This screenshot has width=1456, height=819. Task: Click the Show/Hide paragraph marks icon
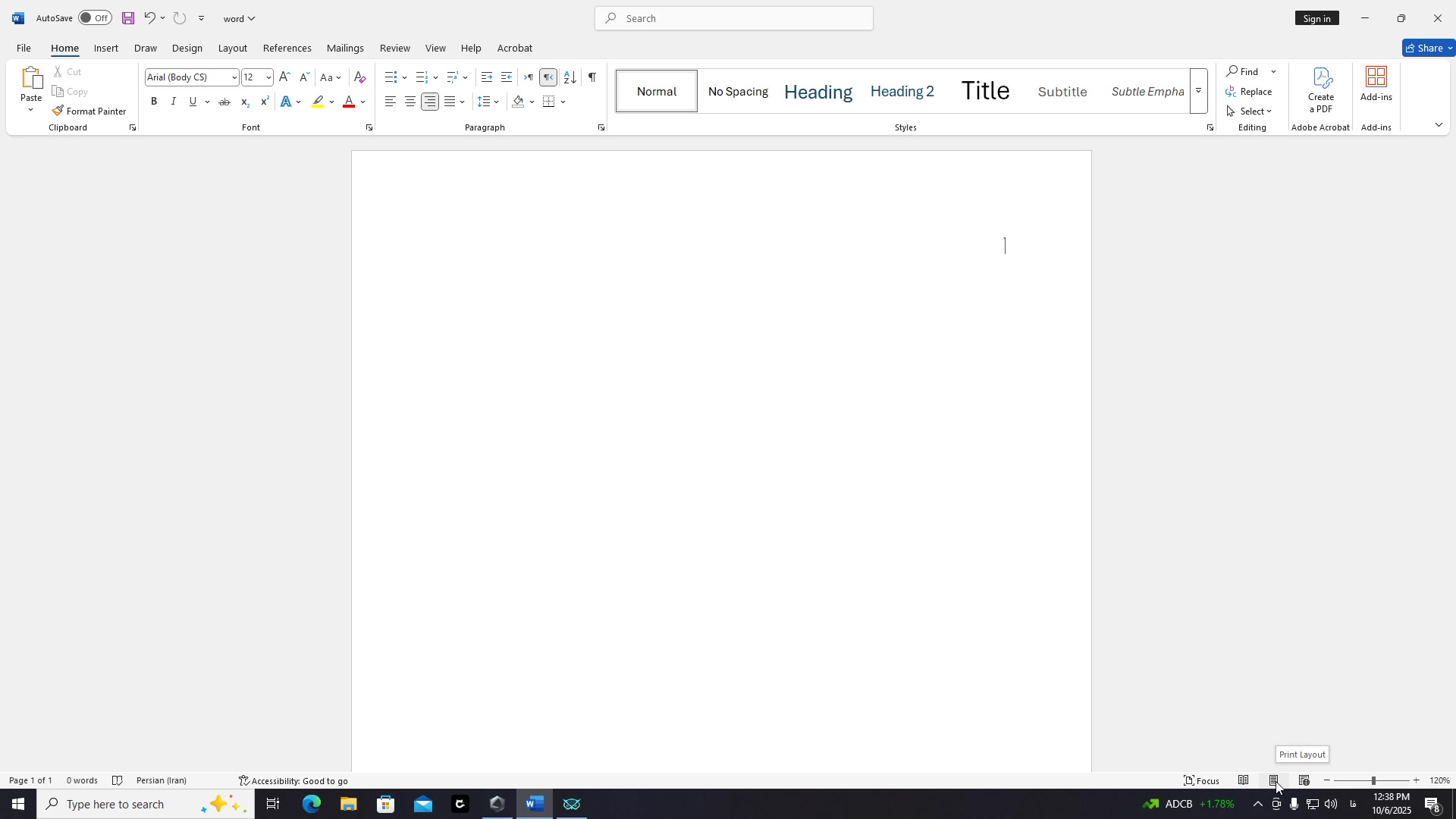[x=592, y=77]
